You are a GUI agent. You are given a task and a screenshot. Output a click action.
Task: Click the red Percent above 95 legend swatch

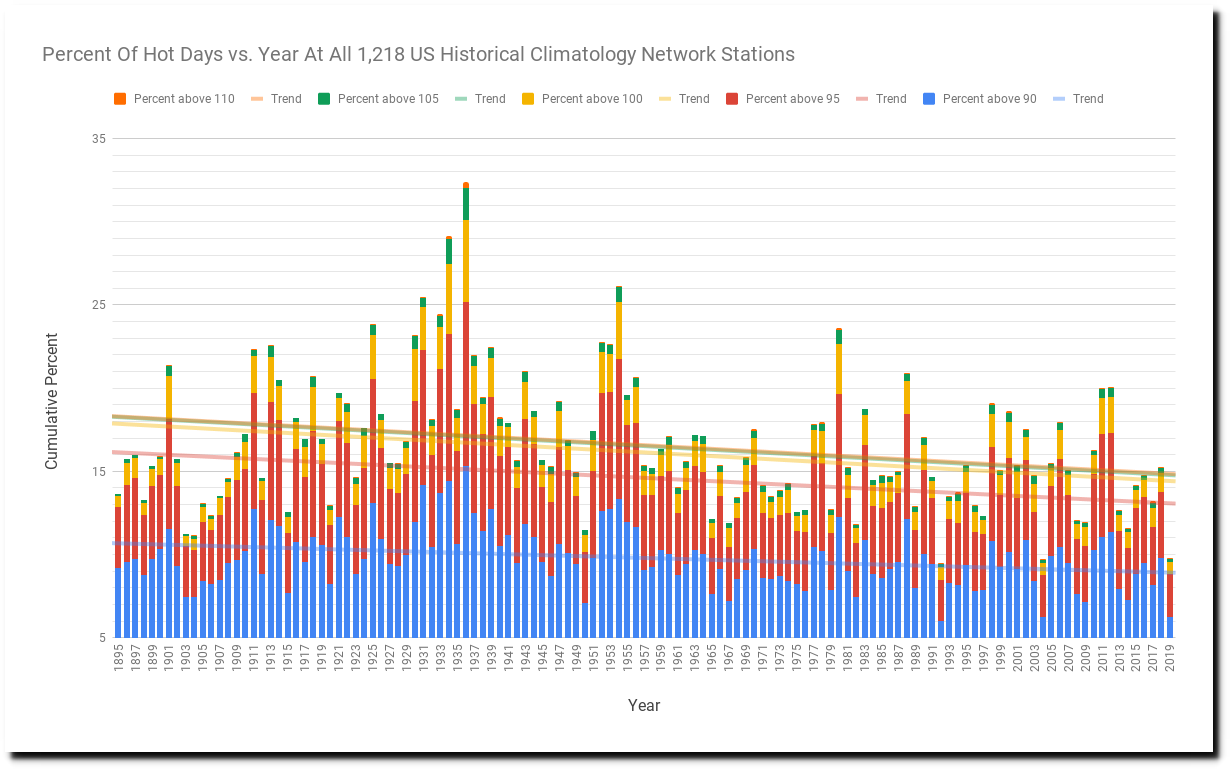coord(732,99)
